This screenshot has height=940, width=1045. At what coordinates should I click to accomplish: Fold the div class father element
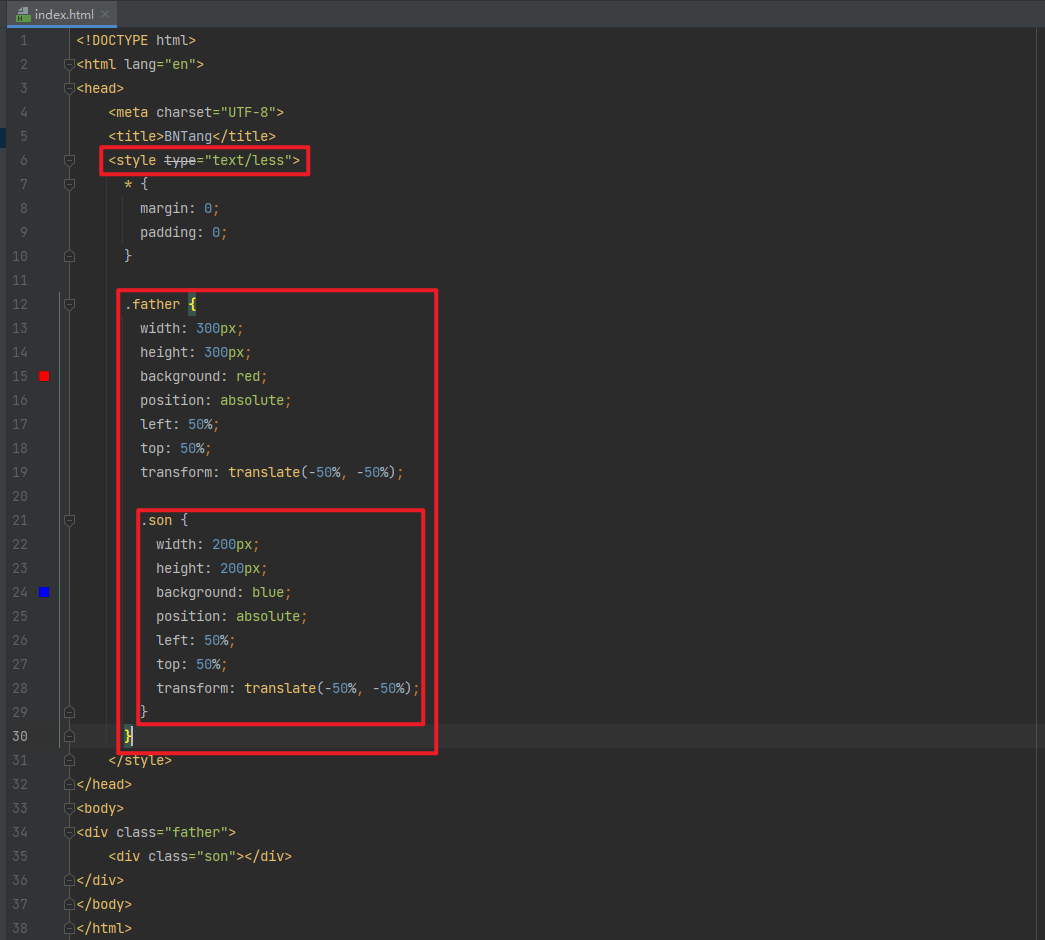(69, 832)
